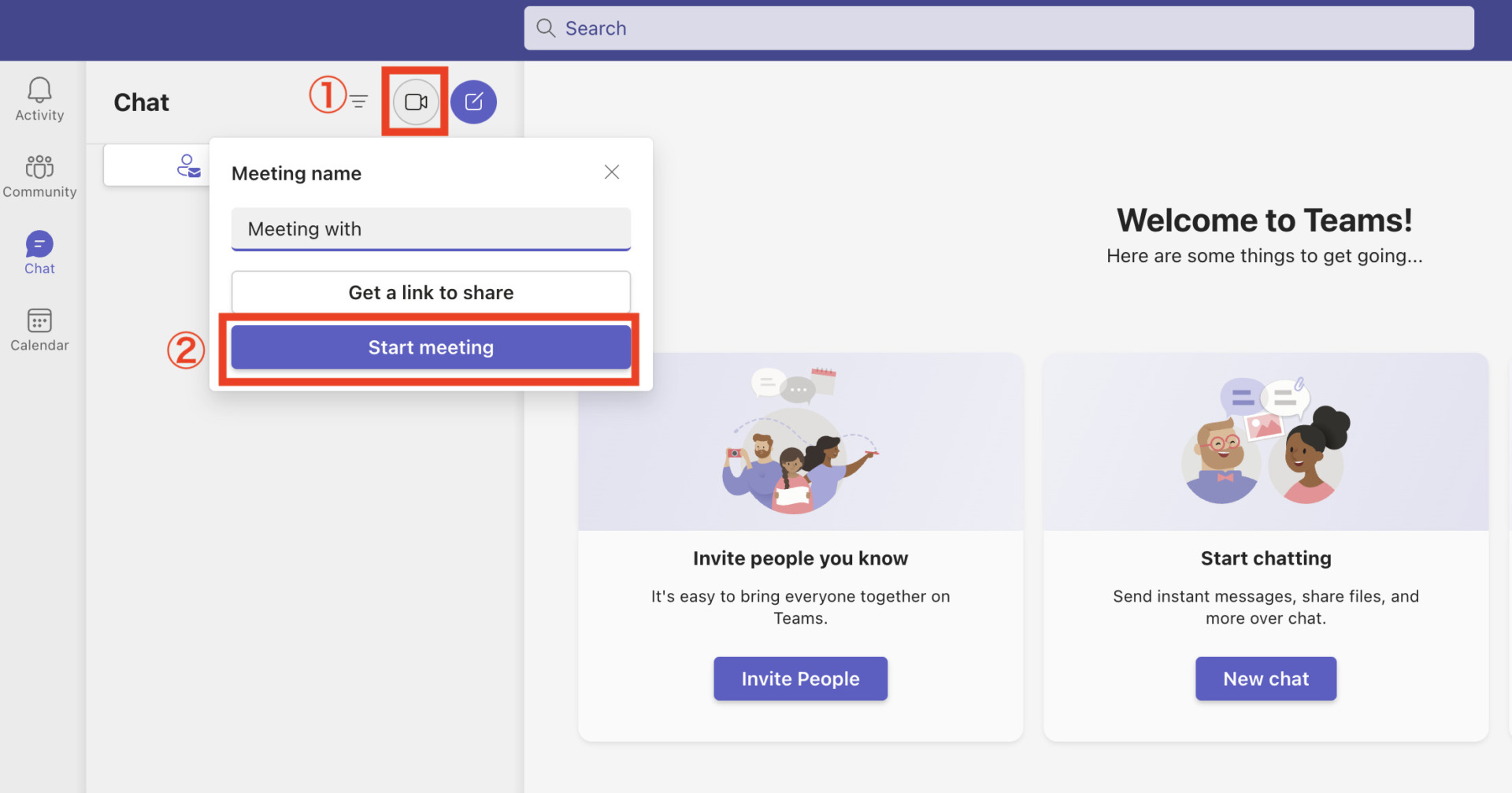Select the Chat section in sidebar
Image resolution: width=1512 pixels, height=793 pixels.
coord(39,250)
